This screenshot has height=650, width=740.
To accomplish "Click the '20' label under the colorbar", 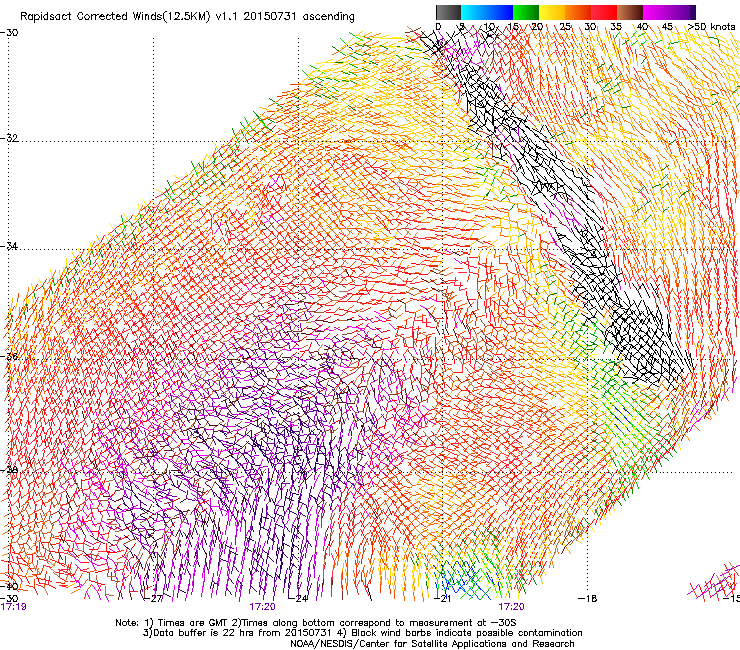I will (x=537, y=26).
